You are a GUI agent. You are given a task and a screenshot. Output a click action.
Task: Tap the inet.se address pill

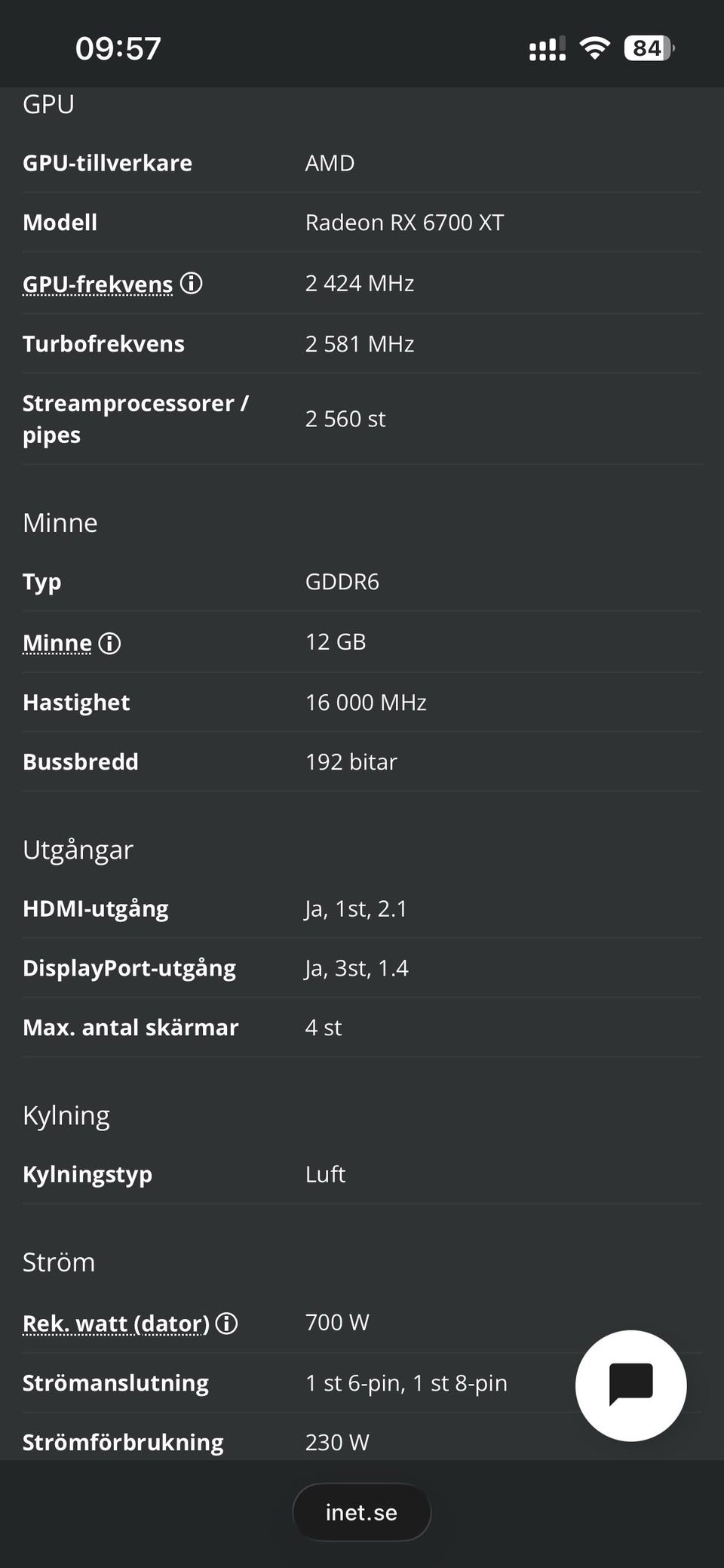361,1512
